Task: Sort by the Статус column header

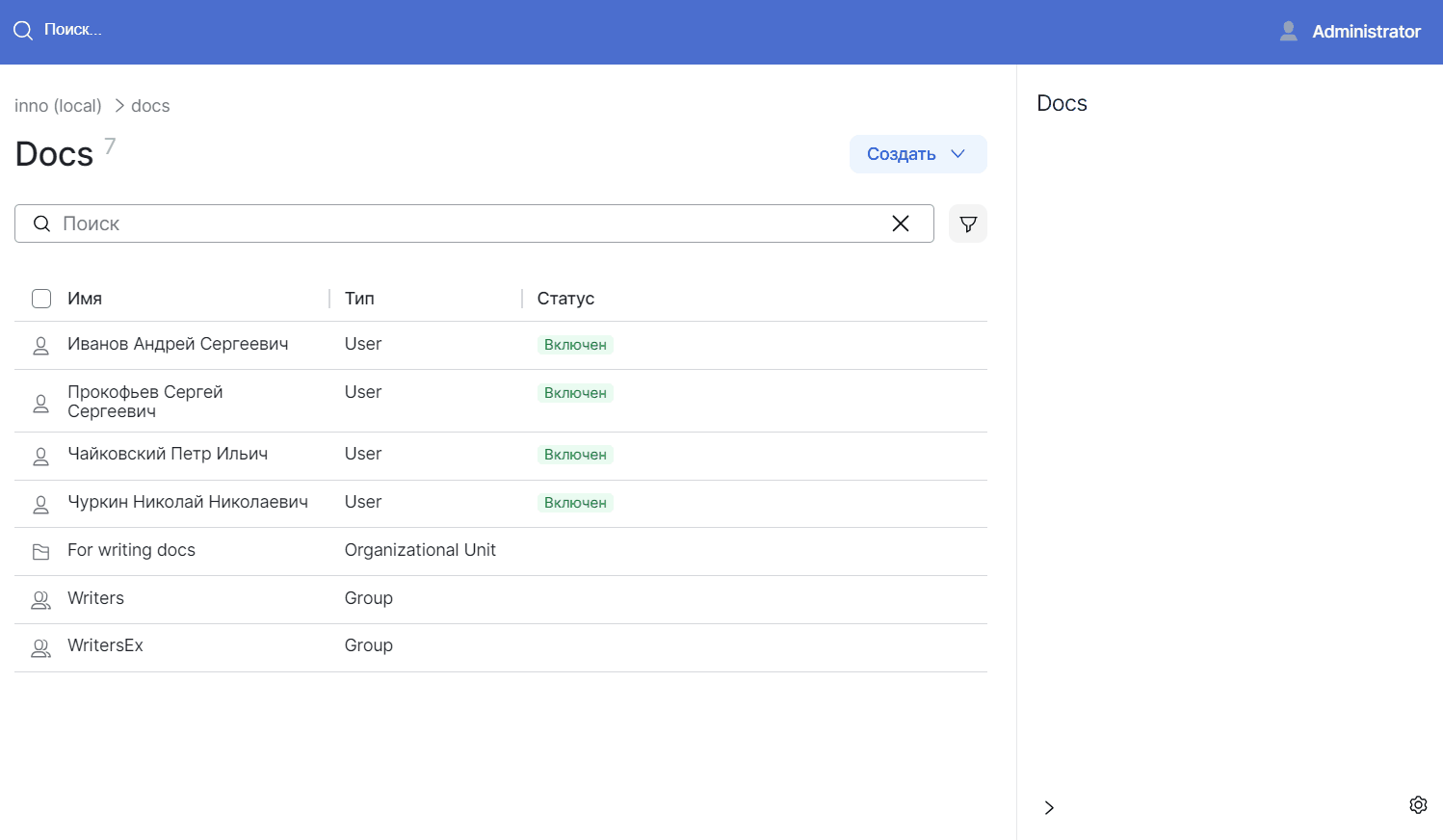Action: [565, 299]
